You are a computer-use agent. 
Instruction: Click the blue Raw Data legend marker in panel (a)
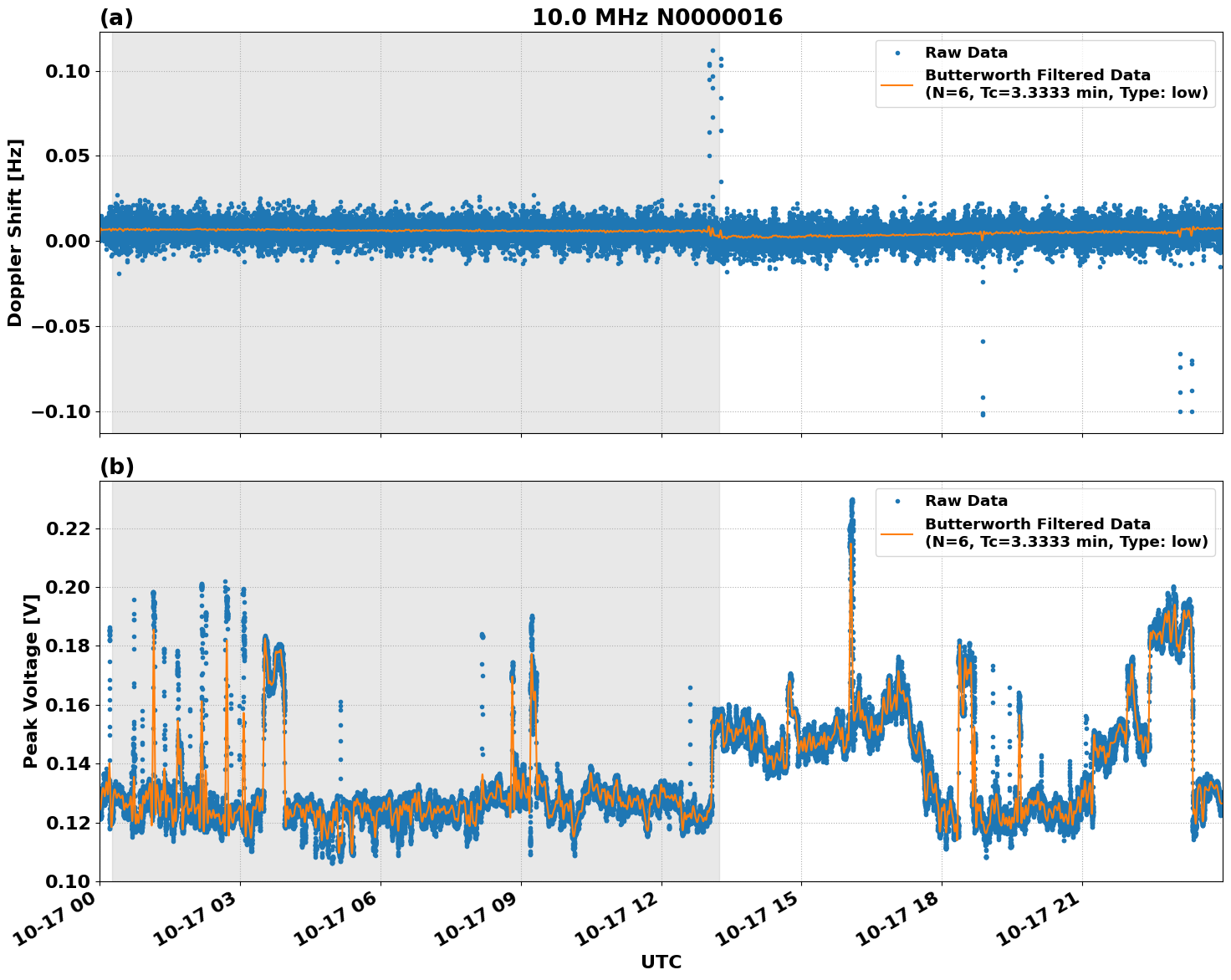pyautogui.click(x=897, y=53)
